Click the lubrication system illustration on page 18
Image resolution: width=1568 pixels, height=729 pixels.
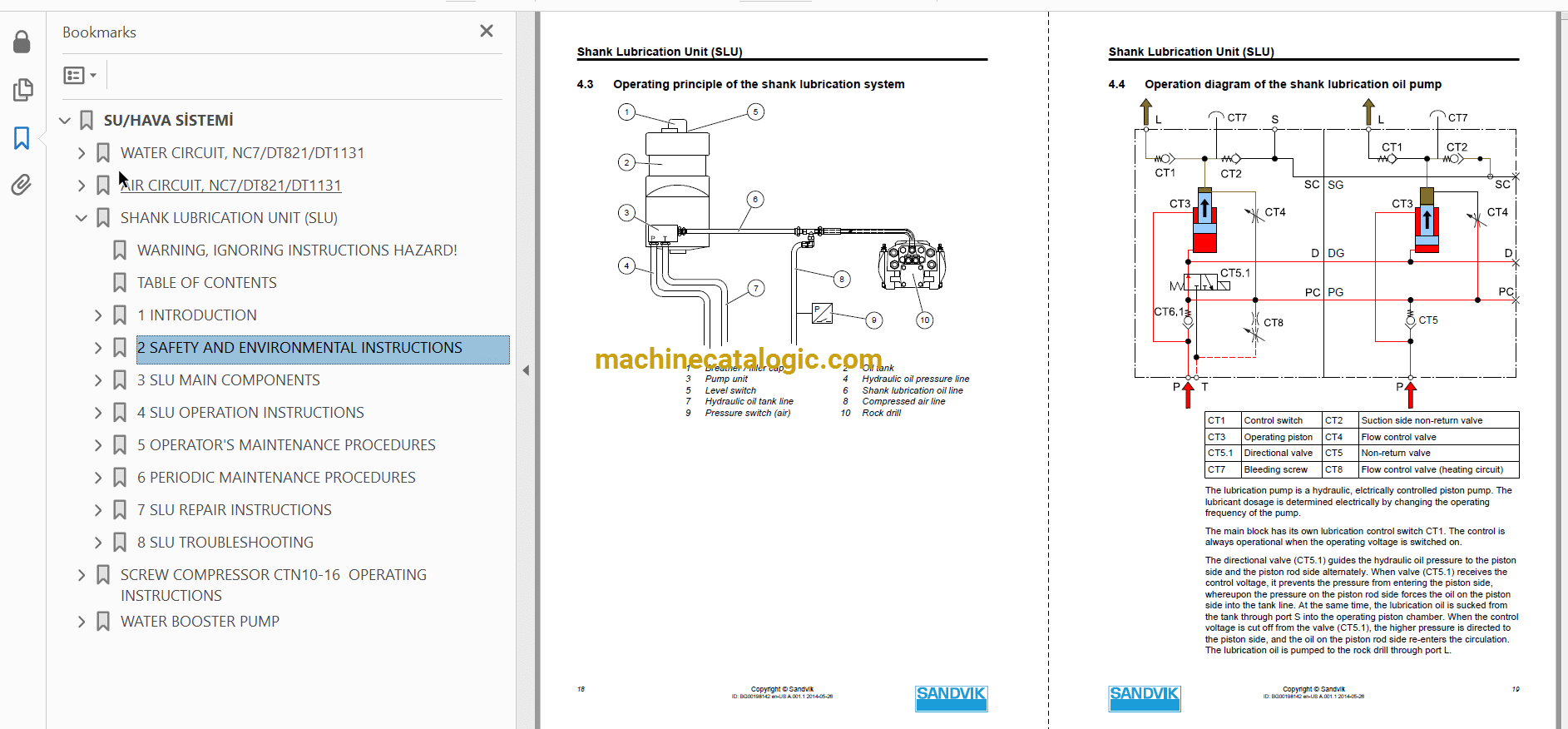coord(782,225)
